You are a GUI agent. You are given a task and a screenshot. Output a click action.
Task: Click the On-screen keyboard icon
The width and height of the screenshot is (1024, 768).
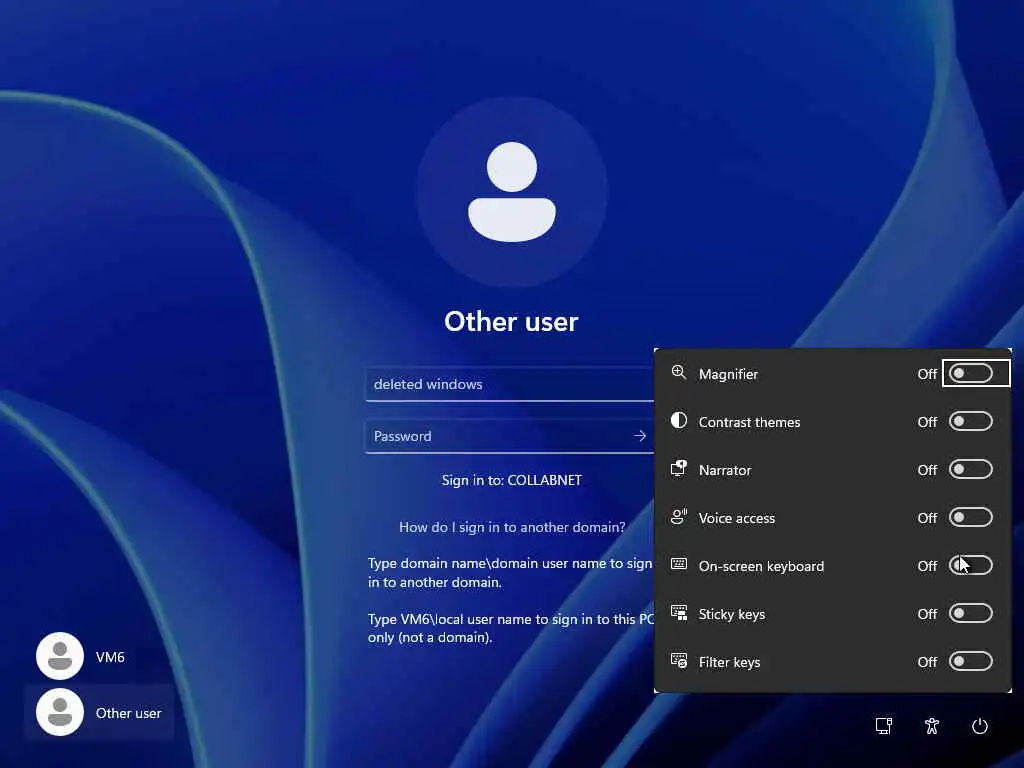pyautogui.click(x=679, y=564)
